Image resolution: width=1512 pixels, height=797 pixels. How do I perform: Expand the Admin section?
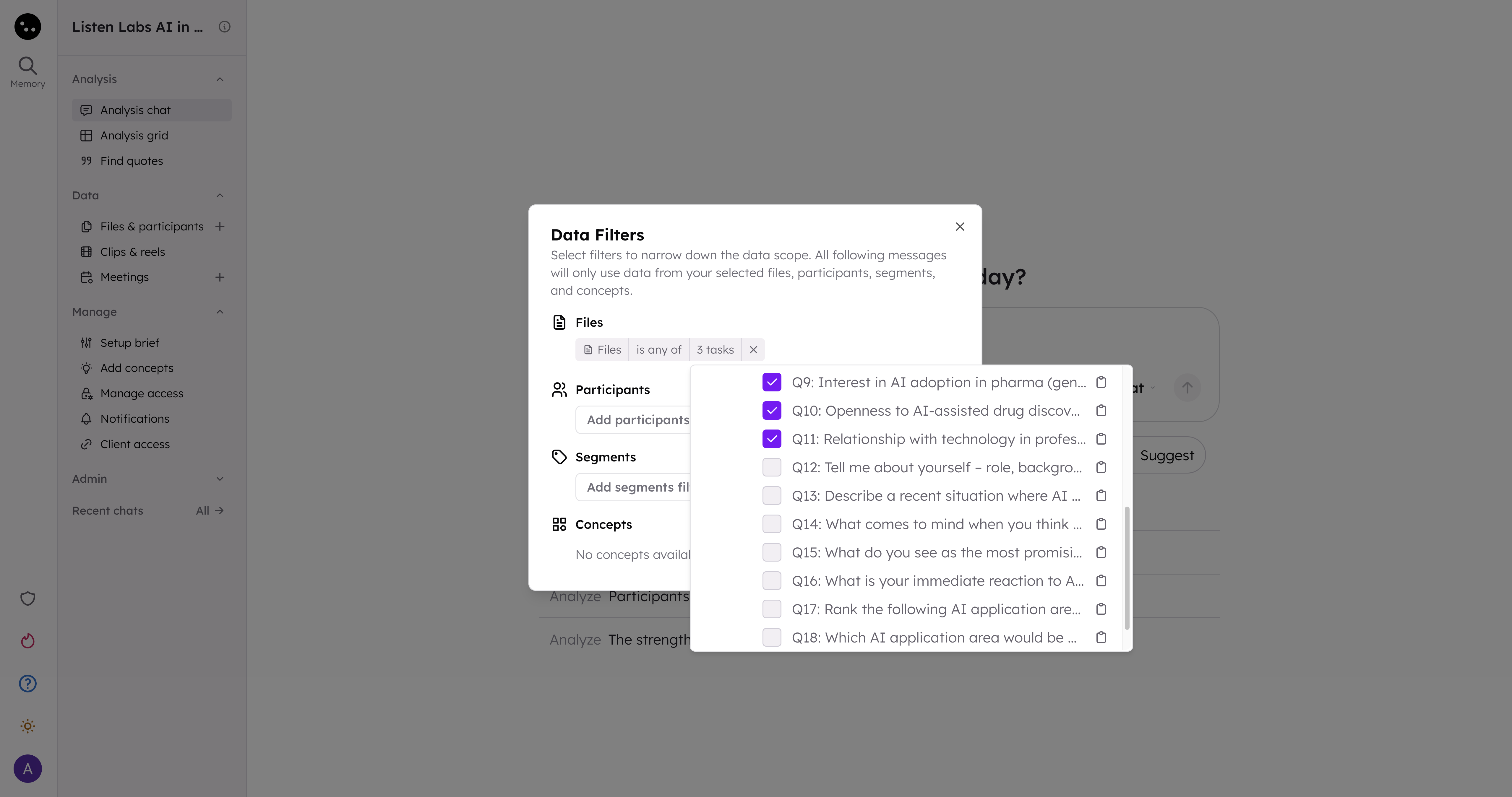click(220, 479)
